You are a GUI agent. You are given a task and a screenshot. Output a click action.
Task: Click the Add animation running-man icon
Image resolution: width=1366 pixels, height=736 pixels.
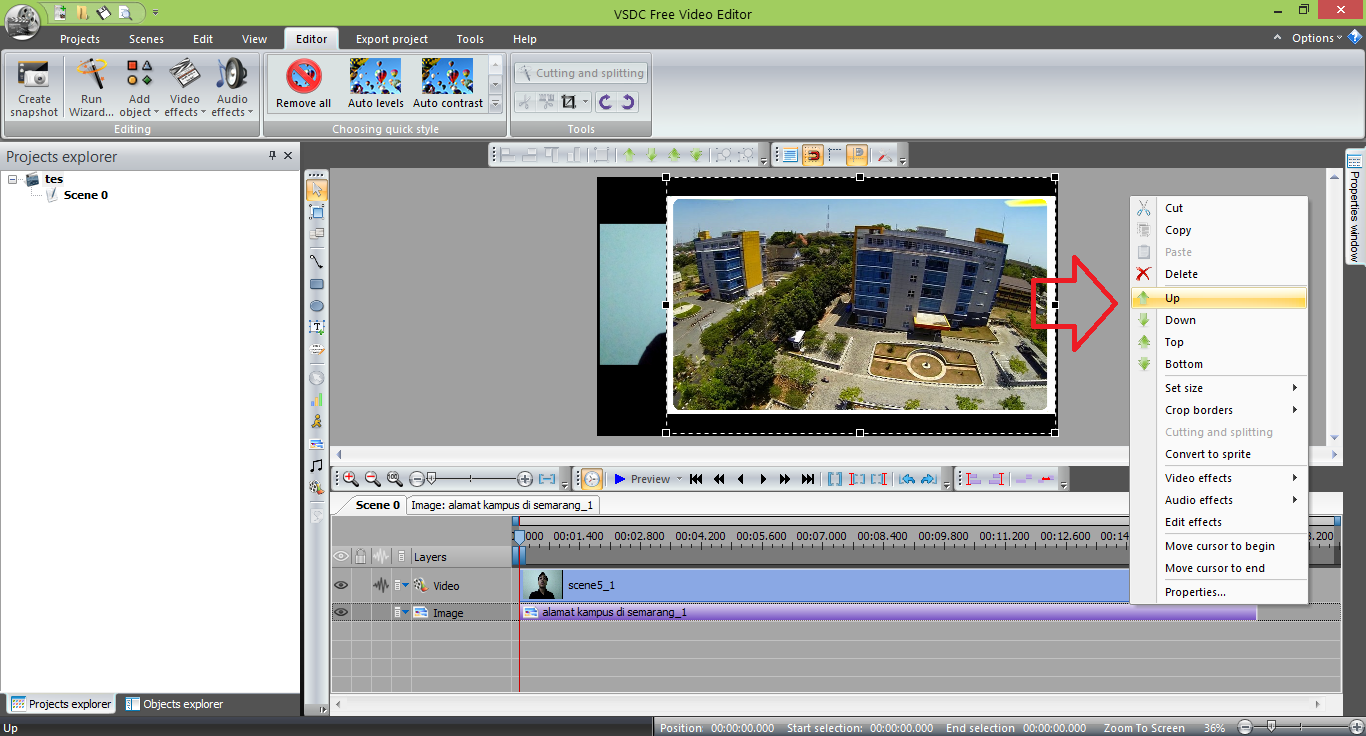pos(317,422)
